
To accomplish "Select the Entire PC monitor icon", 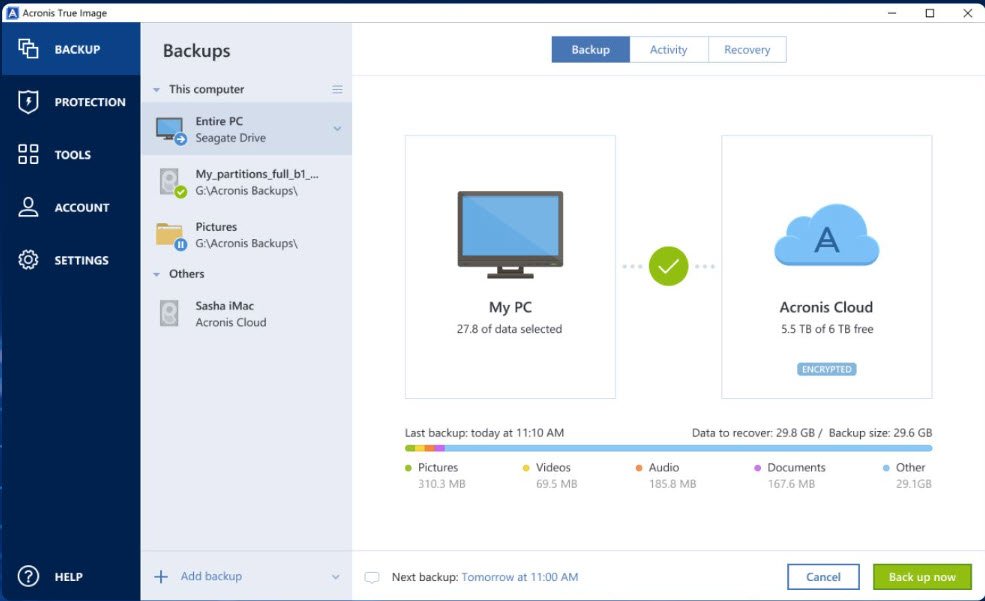I will (170, 130).
